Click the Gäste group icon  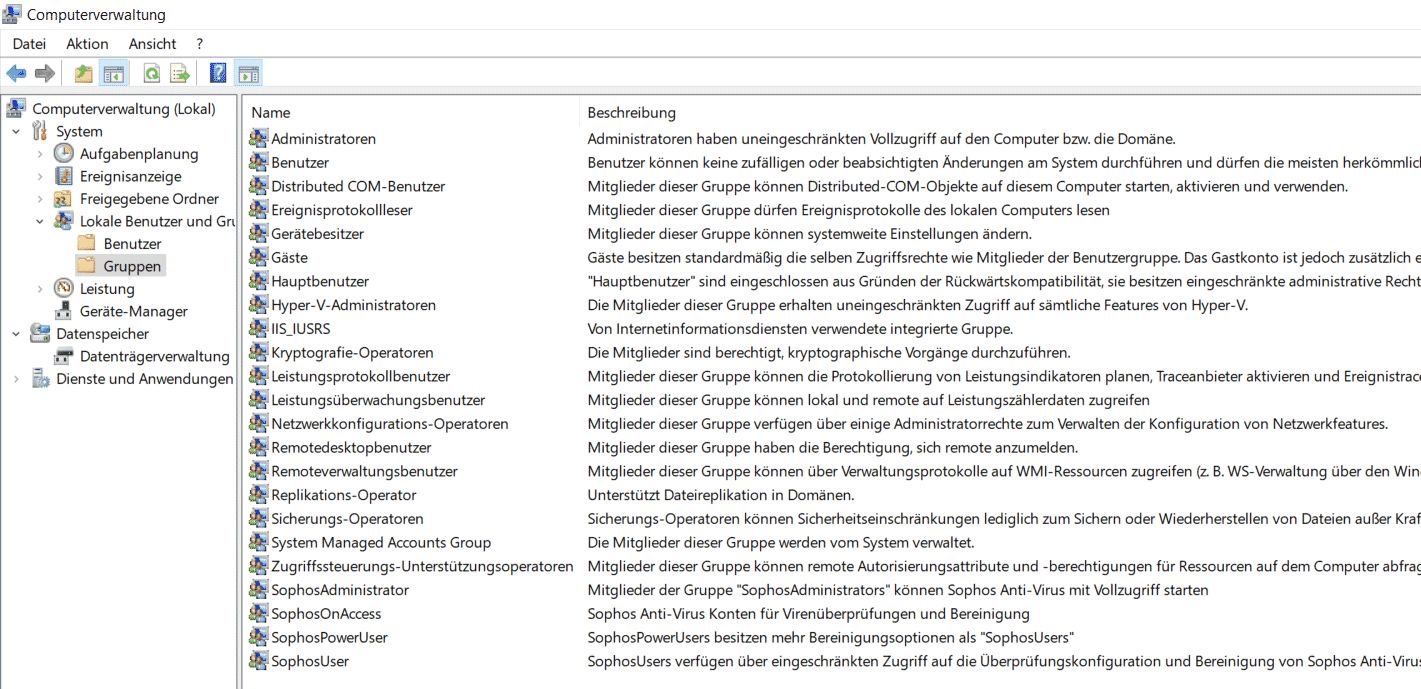coord(258,257)
